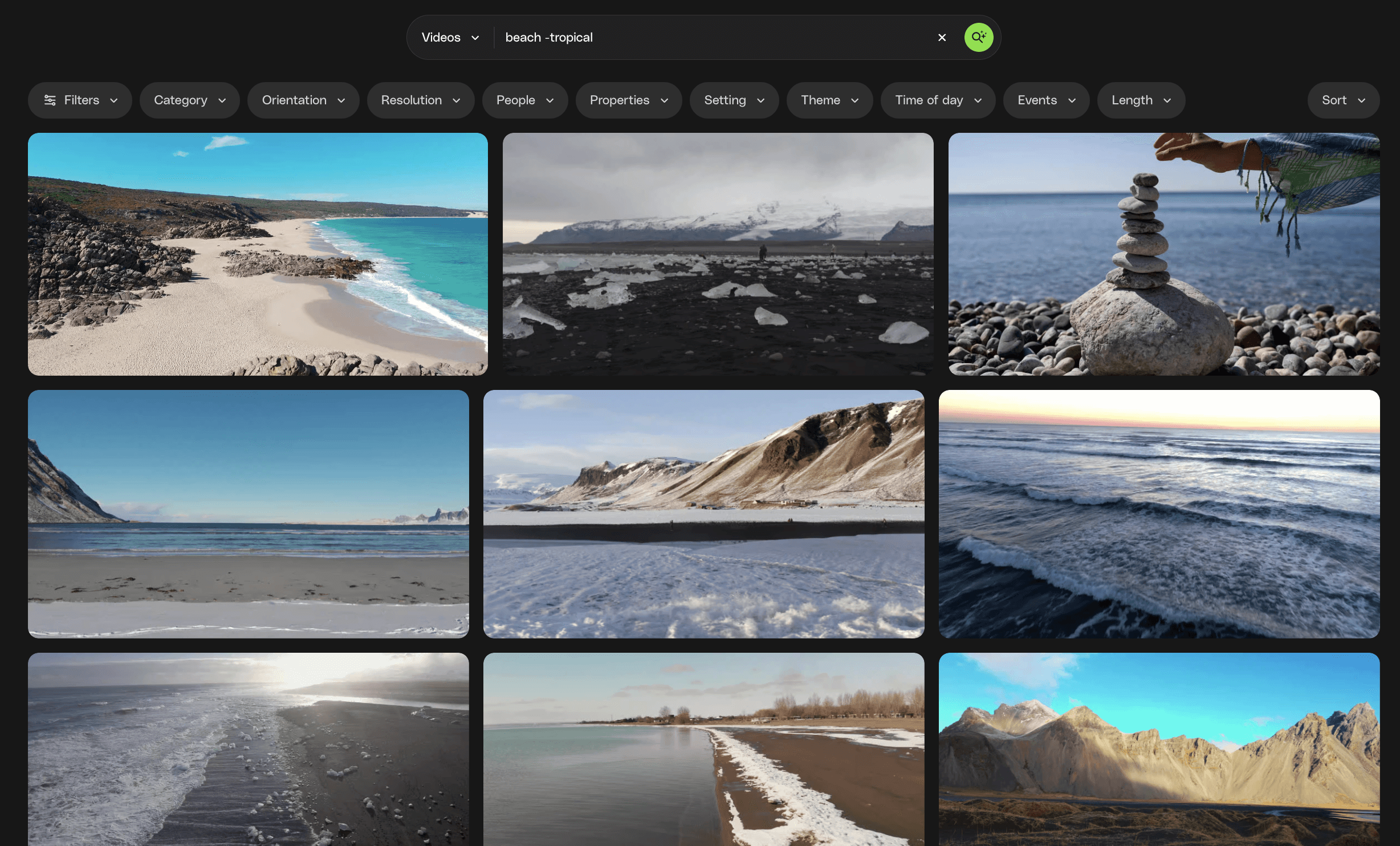Expand the Properties filter
Viewport: 1400px width, 846px height.
[x=629, y=100]
